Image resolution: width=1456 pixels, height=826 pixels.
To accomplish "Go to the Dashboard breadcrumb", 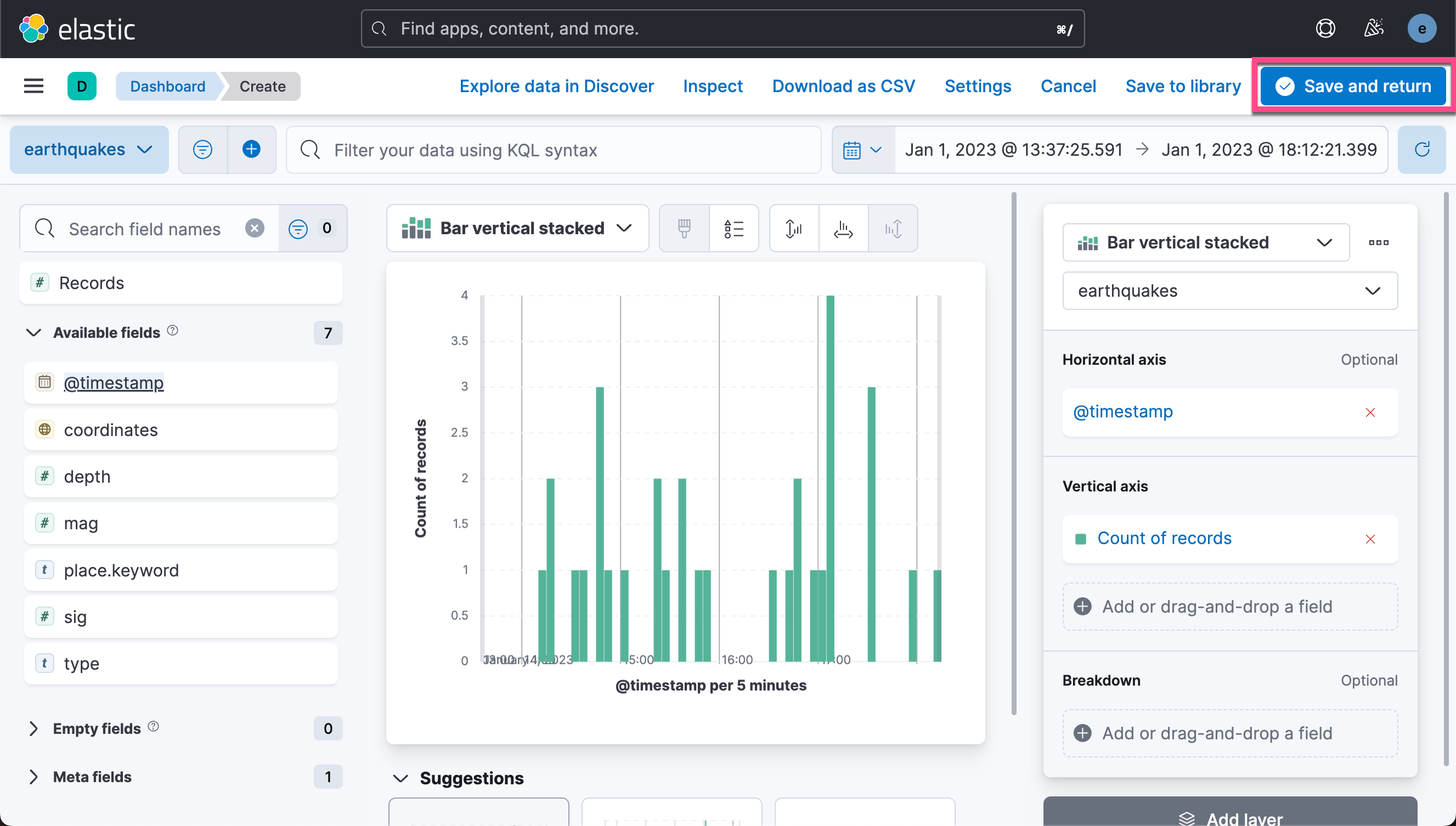I will pyautogui.click(x=167, y=86).
